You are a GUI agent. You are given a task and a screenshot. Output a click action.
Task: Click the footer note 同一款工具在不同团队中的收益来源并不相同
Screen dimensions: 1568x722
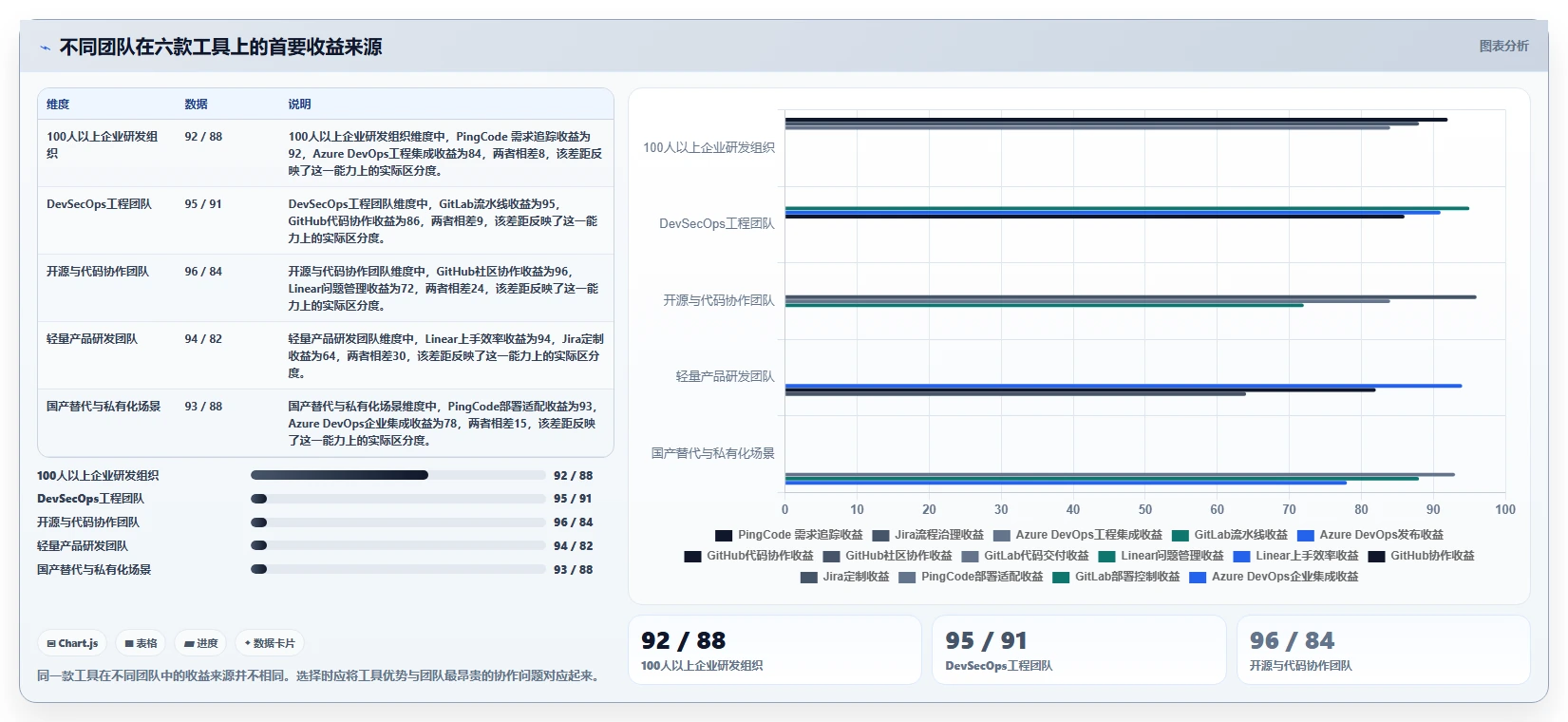point(320,676)
